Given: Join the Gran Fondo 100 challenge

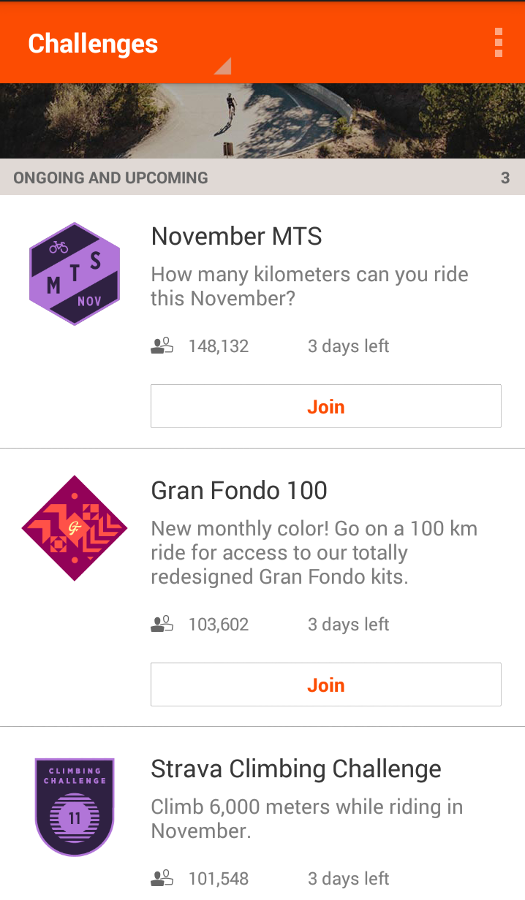Looking at the screenshot, I should click(326, 684).
